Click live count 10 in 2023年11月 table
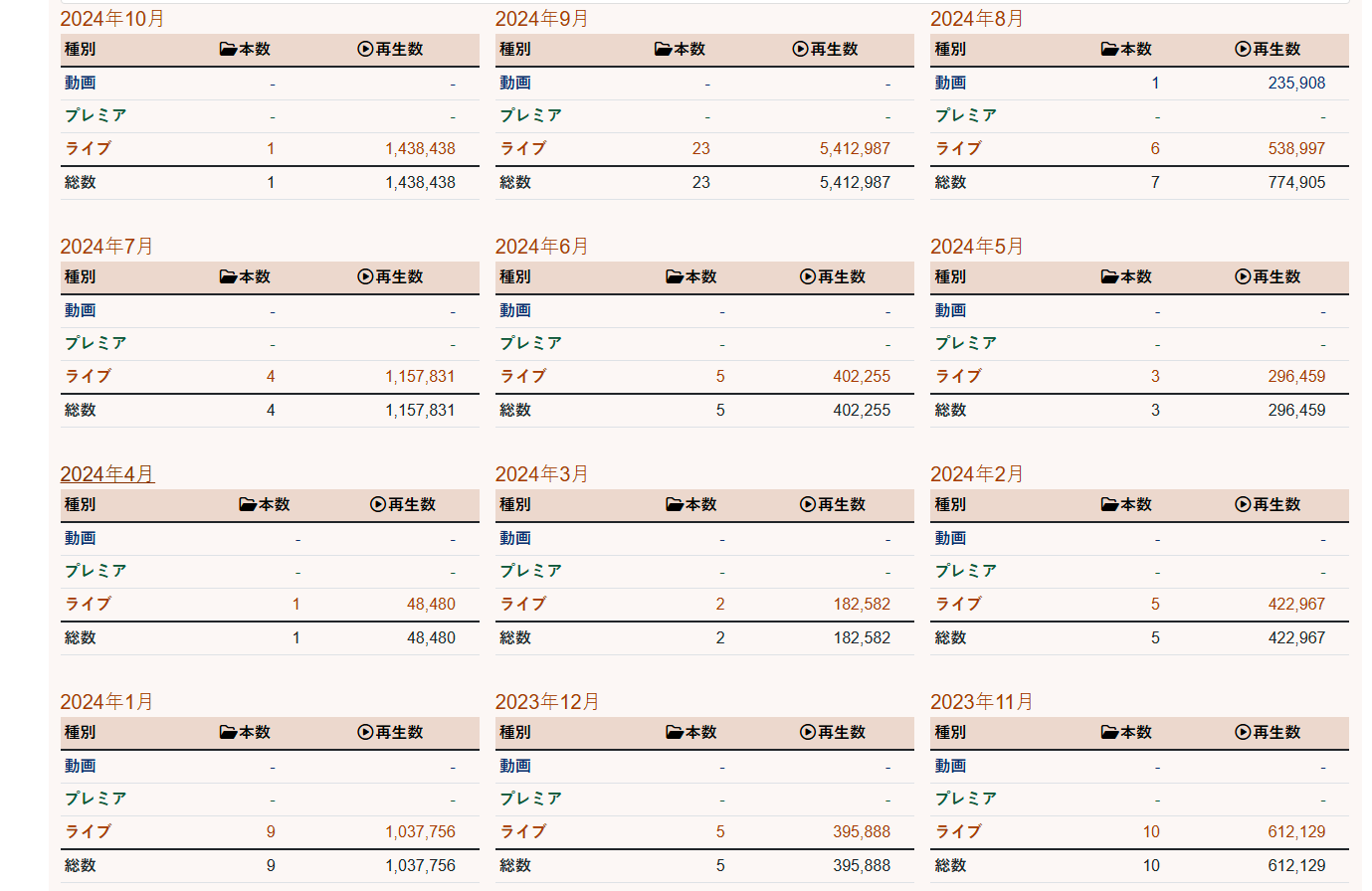 pyautogui.click(x=1150, y=832)
